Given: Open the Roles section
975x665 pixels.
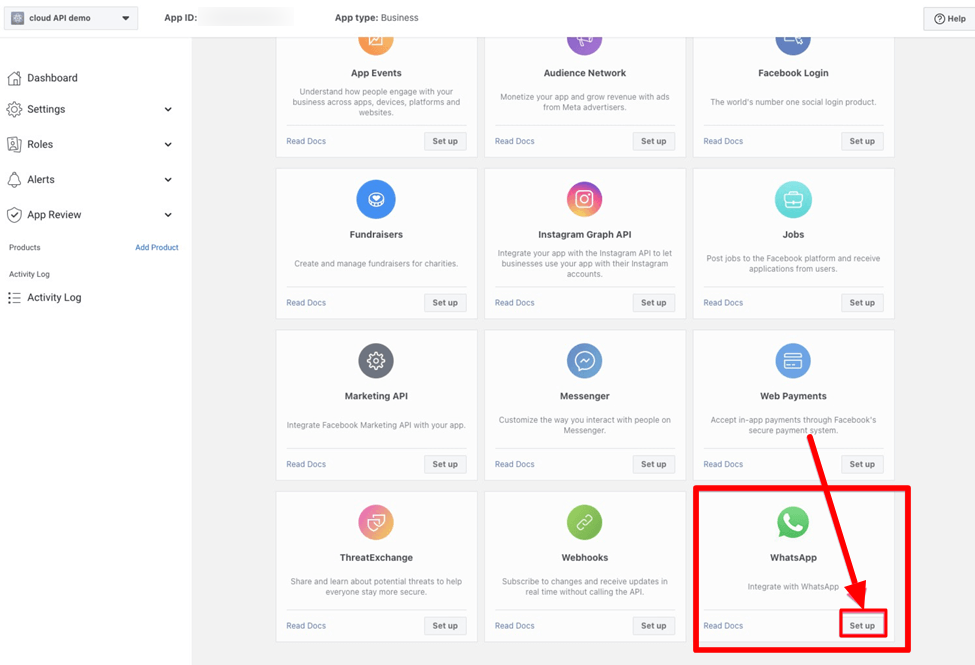Looking at the screenshot, I should [40, 144].
